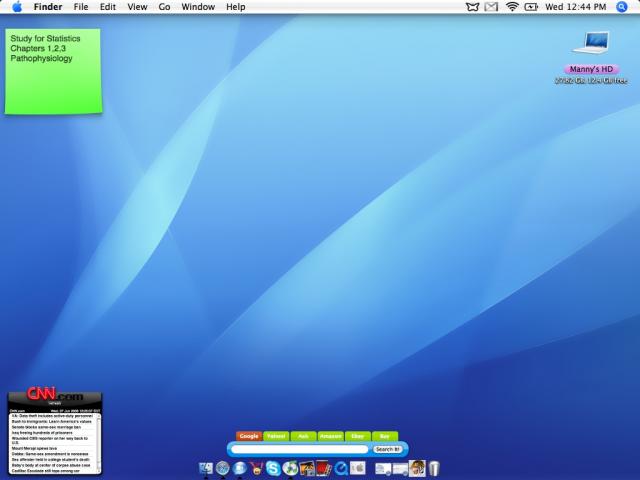Click the search widget text field

(300, 449)
